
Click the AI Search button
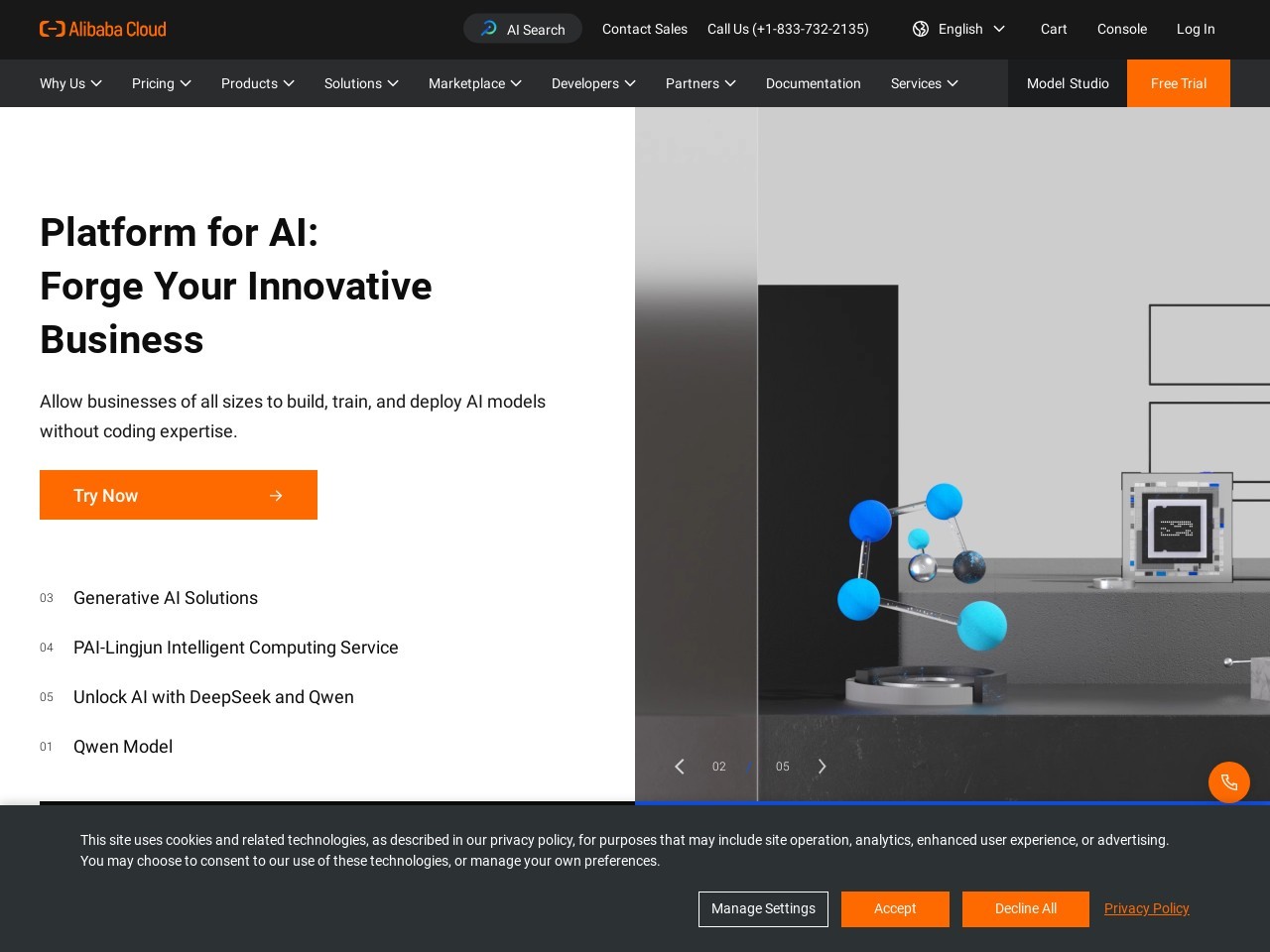(x=523, y=29)
